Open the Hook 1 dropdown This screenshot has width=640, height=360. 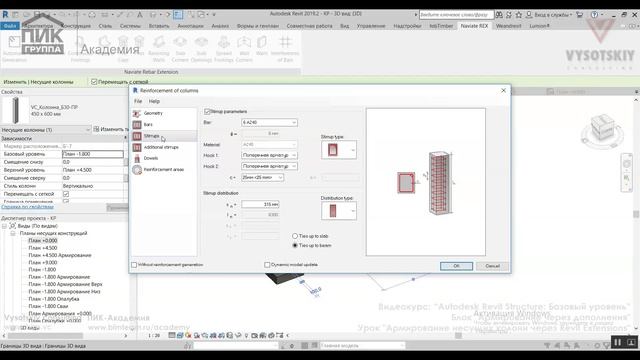pyautogui.click(x=269, y=156)
